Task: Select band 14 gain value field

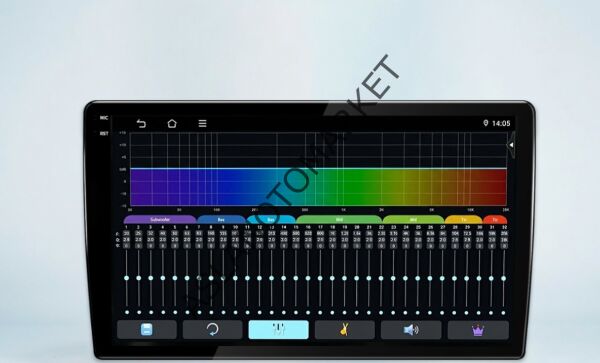Action: tap(284, 246)
